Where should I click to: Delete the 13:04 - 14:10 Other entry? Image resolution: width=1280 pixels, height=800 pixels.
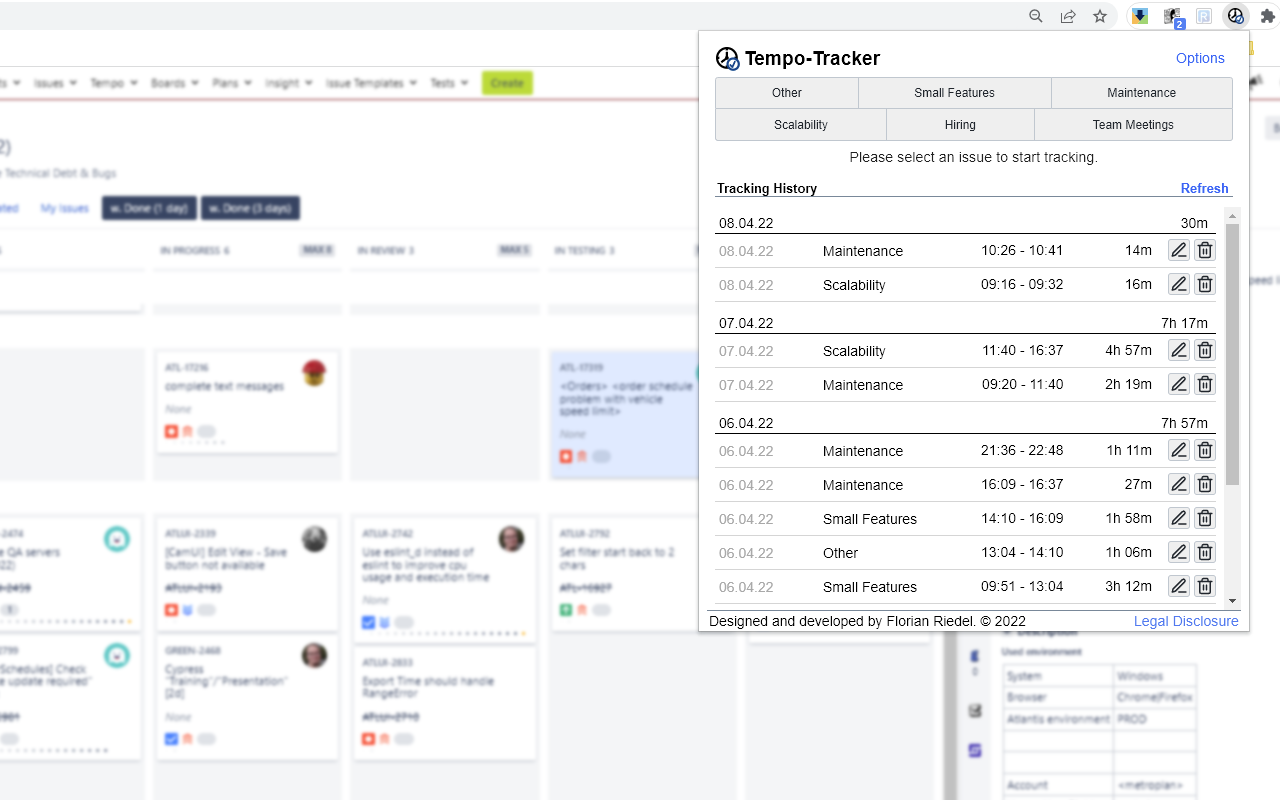click(1205, 553)
